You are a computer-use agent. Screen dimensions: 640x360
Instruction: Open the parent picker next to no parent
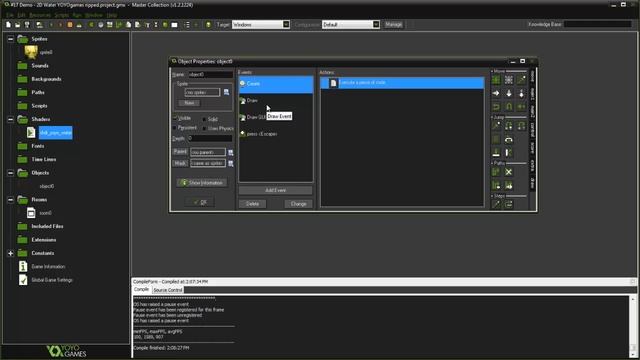click(231, 153)
